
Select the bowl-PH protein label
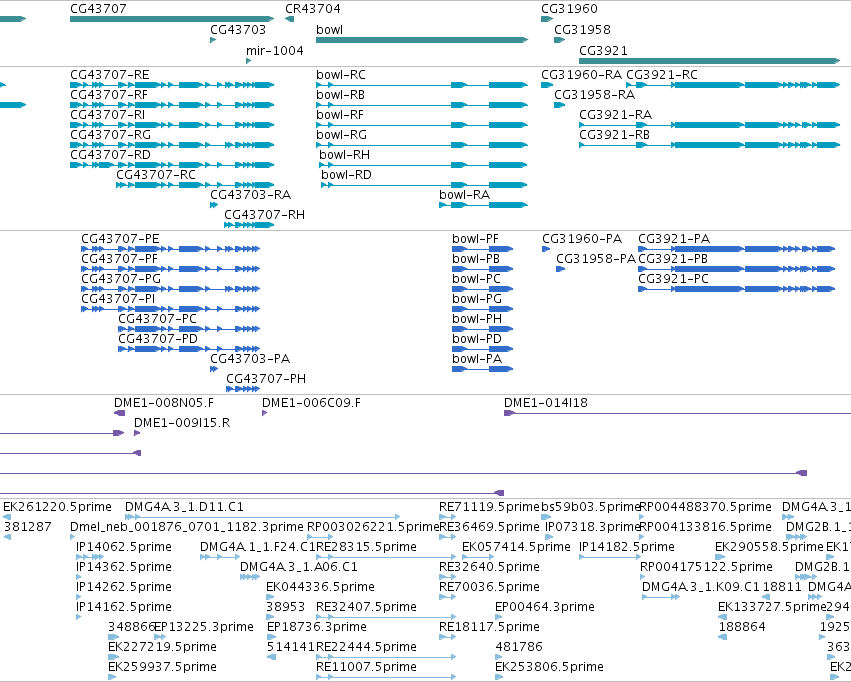click(x=477, y=320)
